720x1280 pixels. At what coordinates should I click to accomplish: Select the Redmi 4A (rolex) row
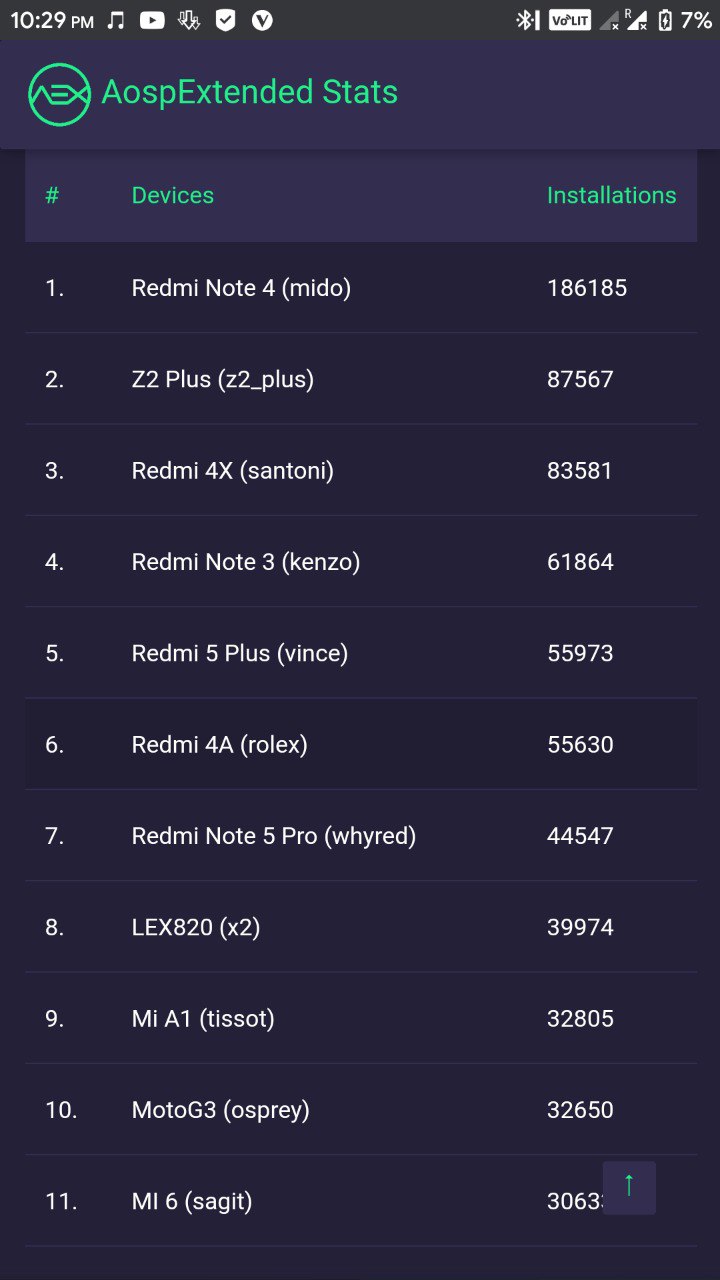tap(361, 745)
